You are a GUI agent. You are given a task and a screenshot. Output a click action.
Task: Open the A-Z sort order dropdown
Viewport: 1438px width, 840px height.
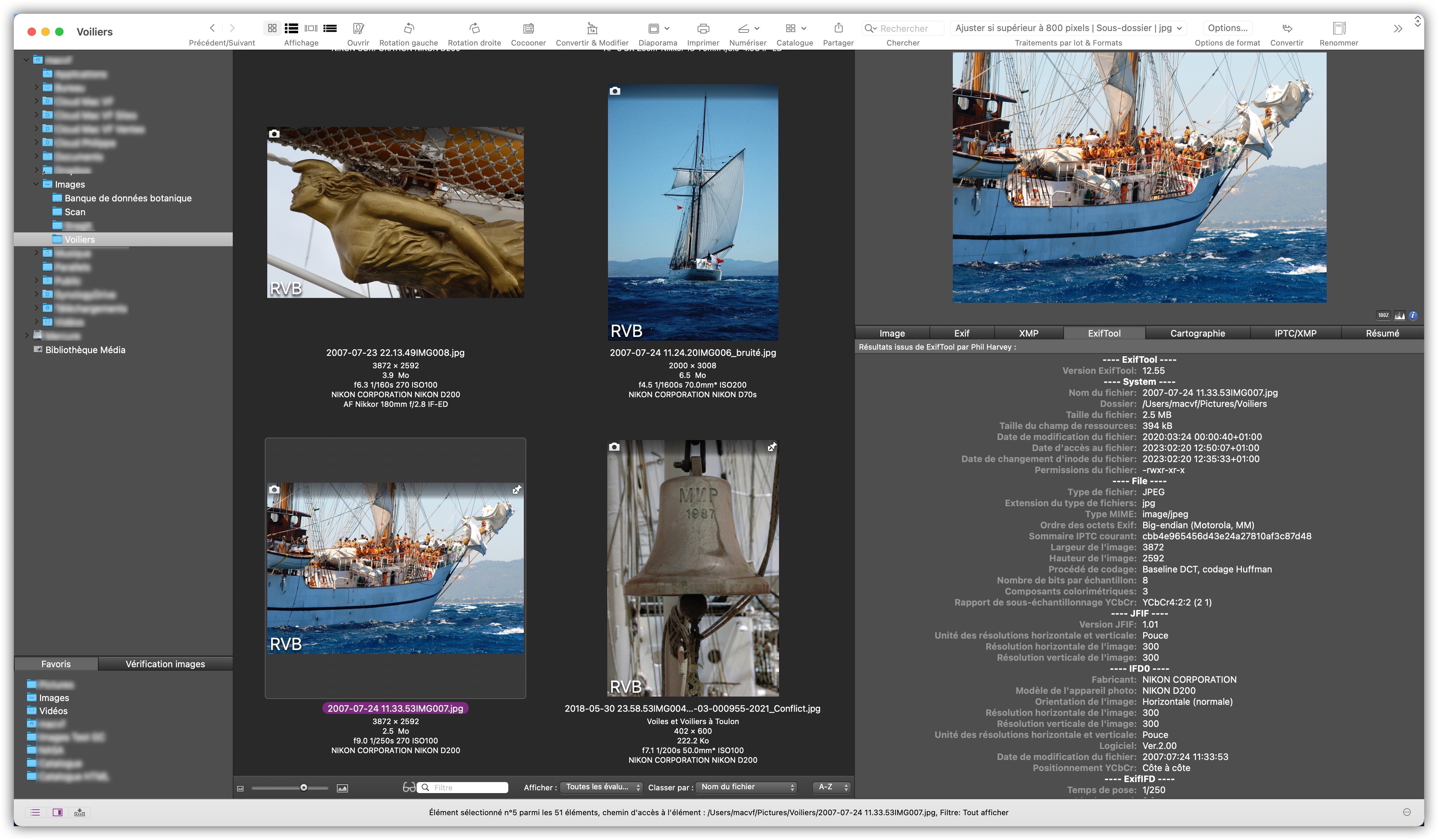(831, 787)
